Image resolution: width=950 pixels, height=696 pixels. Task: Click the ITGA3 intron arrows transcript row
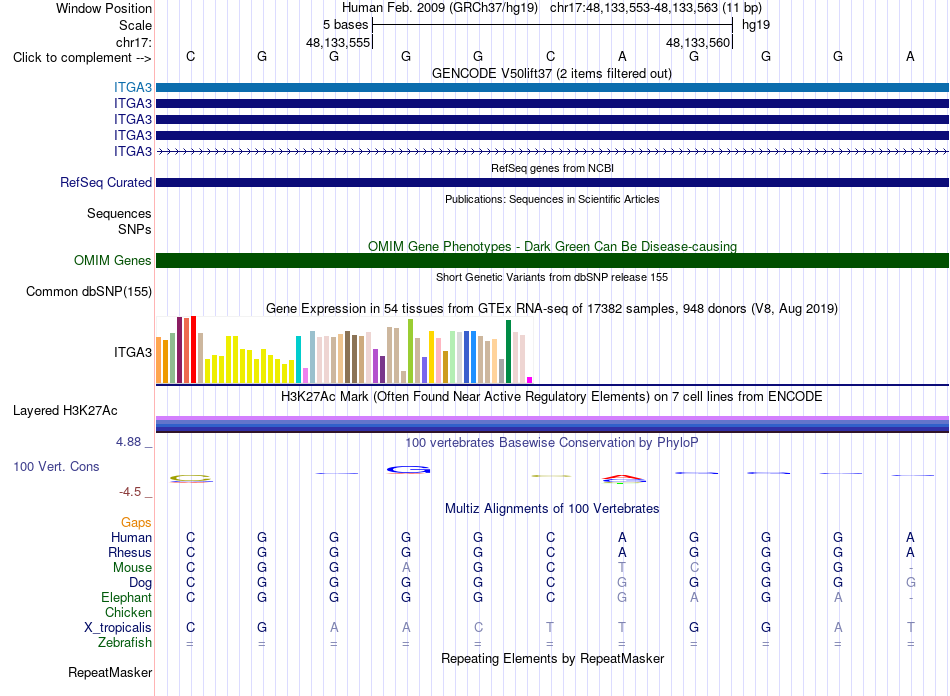(552, 151)
